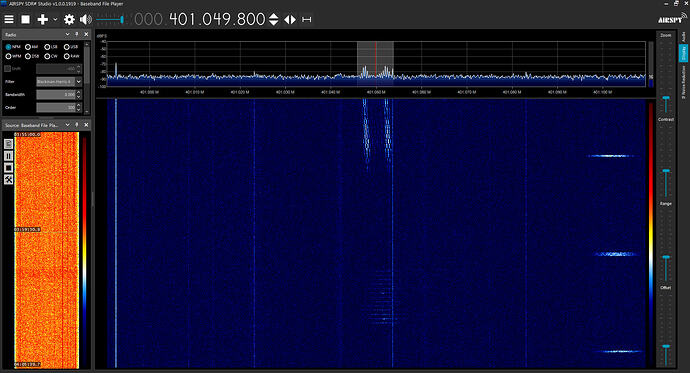
Task: Click the AIRSPY logo
Action: click(672, 19)
